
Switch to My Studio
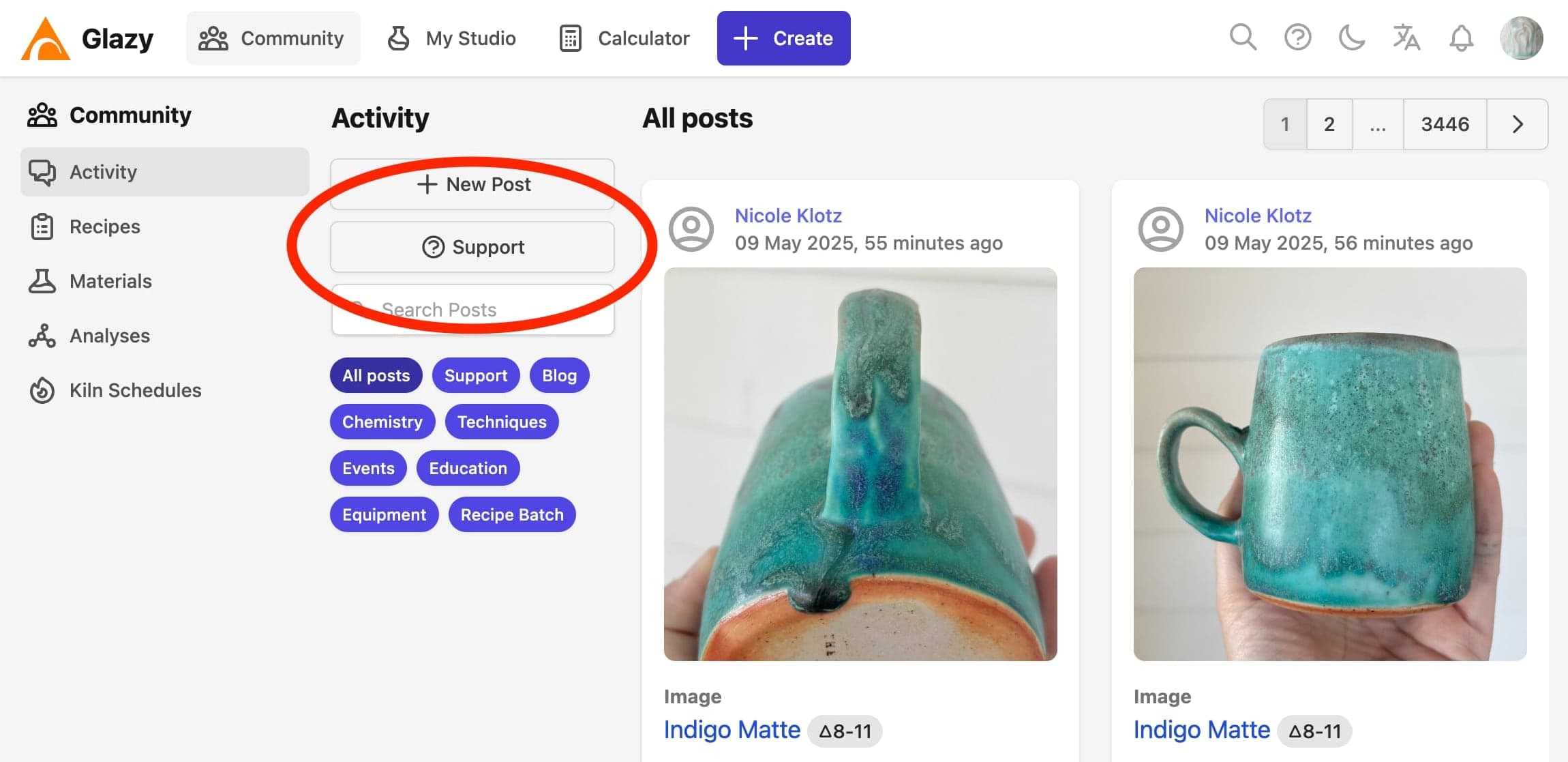click(x=451, y=38)
